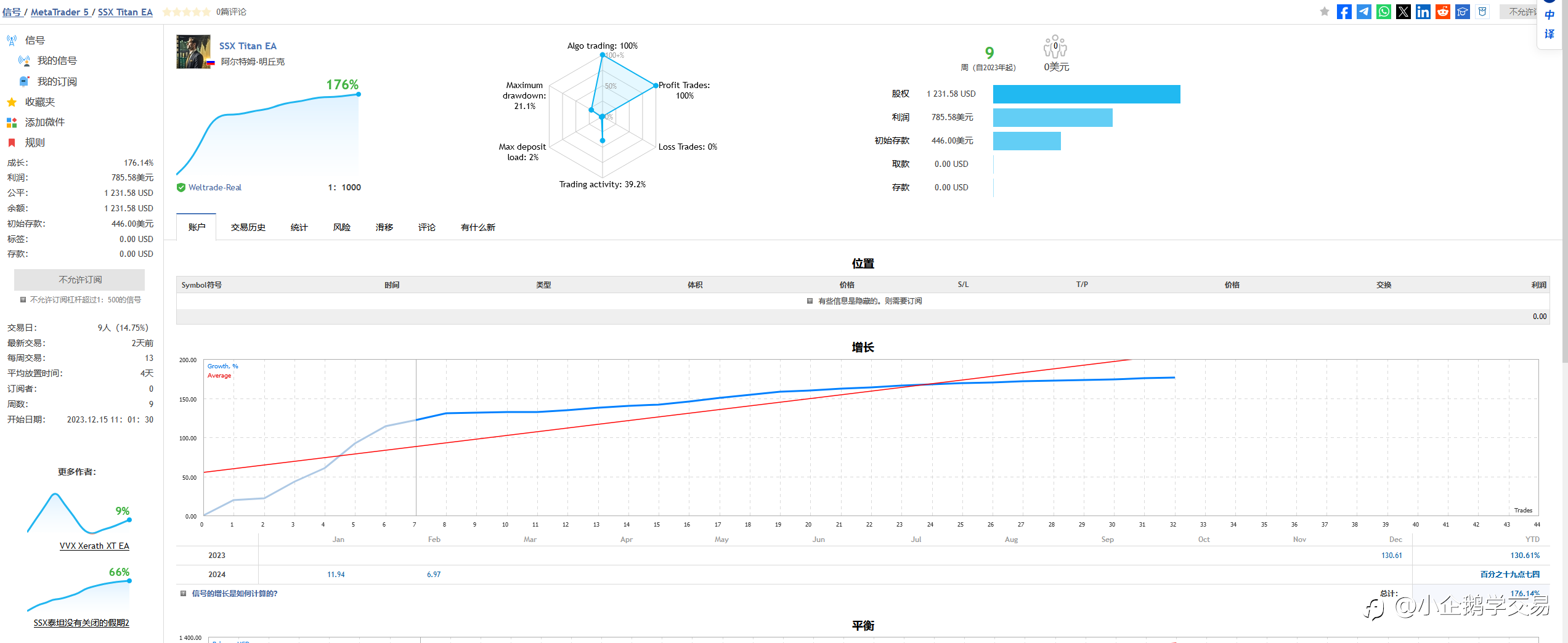This screenshot has width=1568, height=643.
Task: Click the 2023 Dec value 130.61
Action: pyautogui.click(x=1392, y=556)
